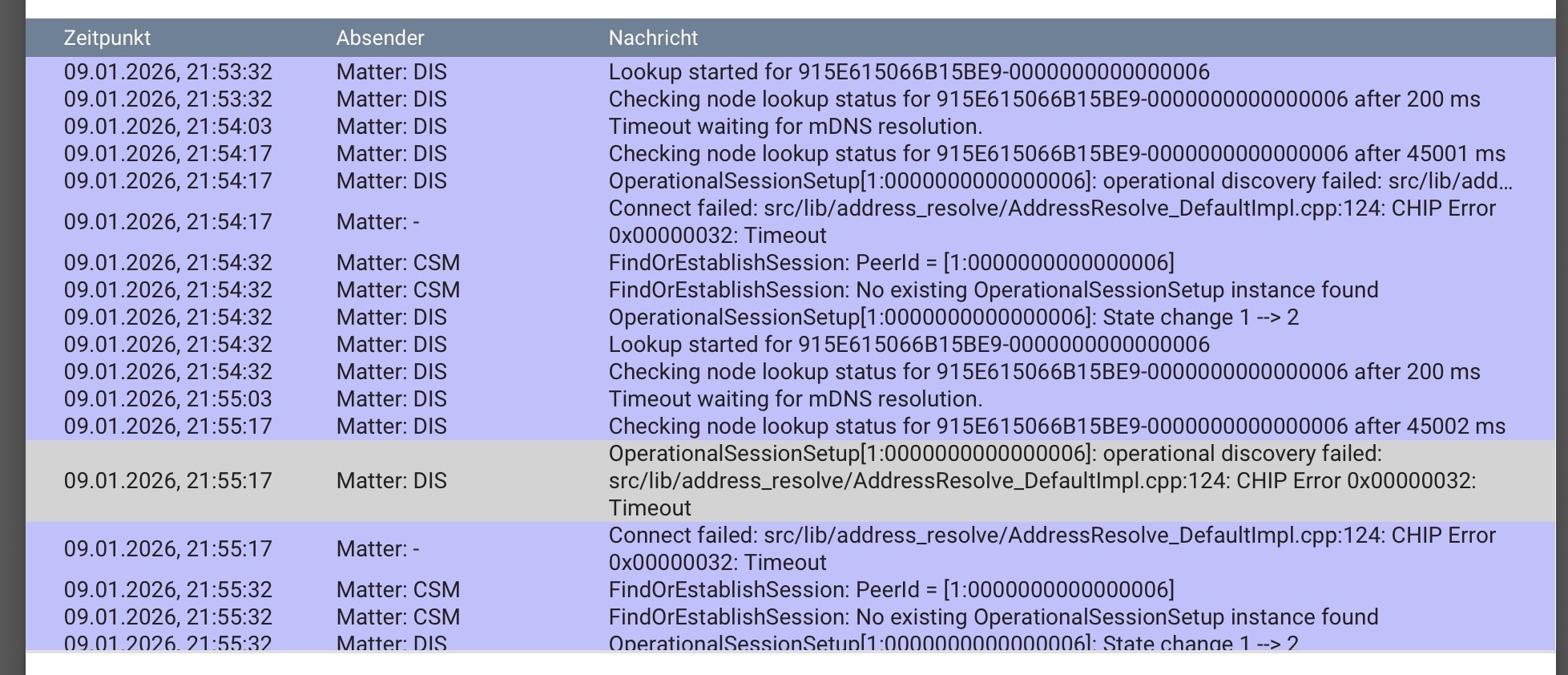This screenshot has height=675, width=1568.
Task: Select the PeerId row at 21:54:32
Action: point(891,263)
